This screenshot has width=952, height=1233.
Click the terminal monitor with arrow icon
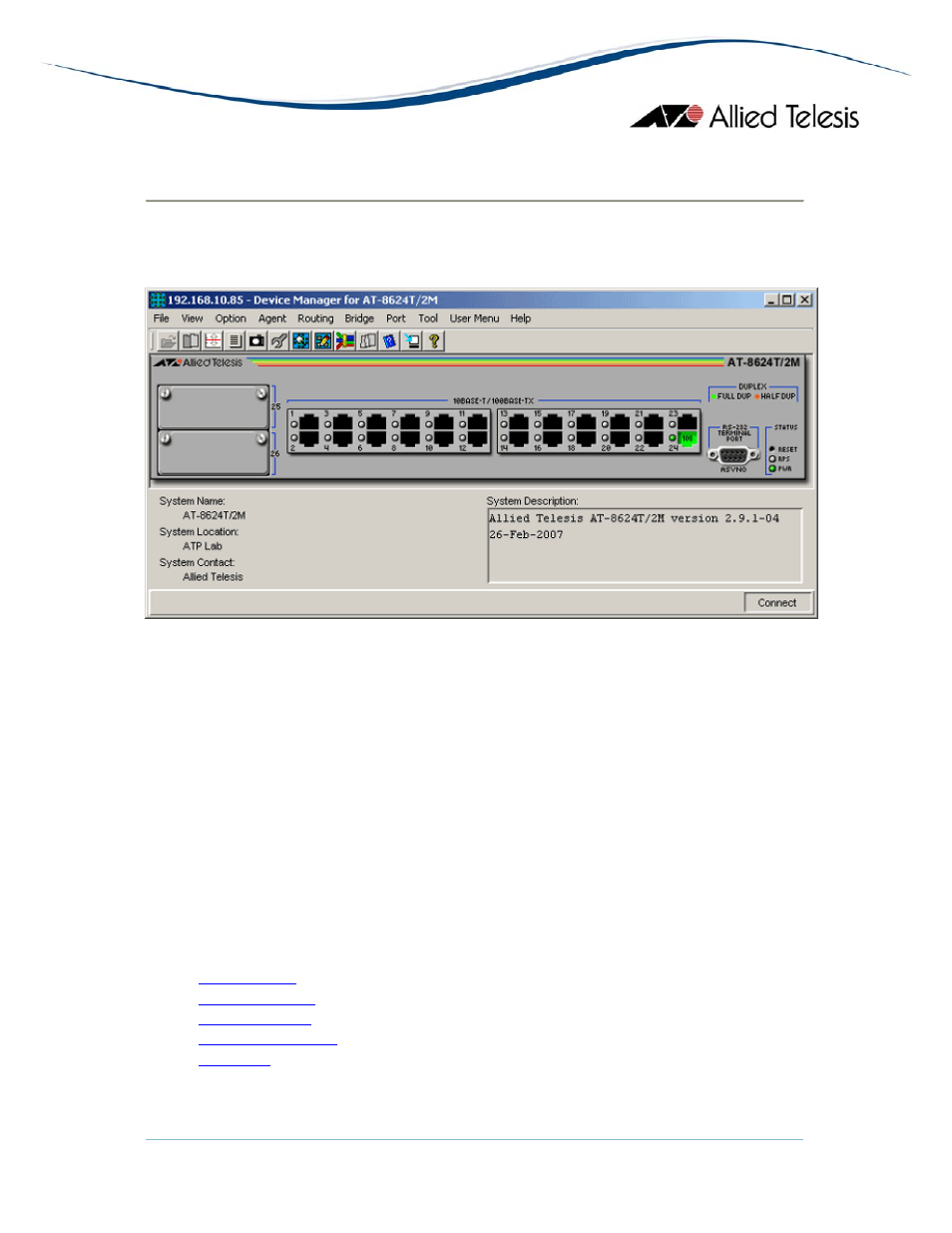tap(412, 341)
